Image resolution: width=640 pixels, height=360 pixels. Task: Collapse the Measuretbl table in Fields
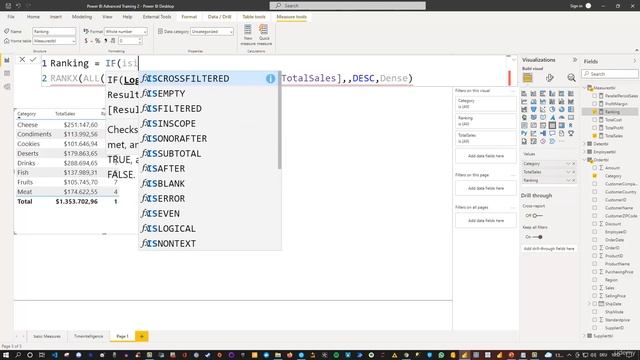click(x=585, y=88)
